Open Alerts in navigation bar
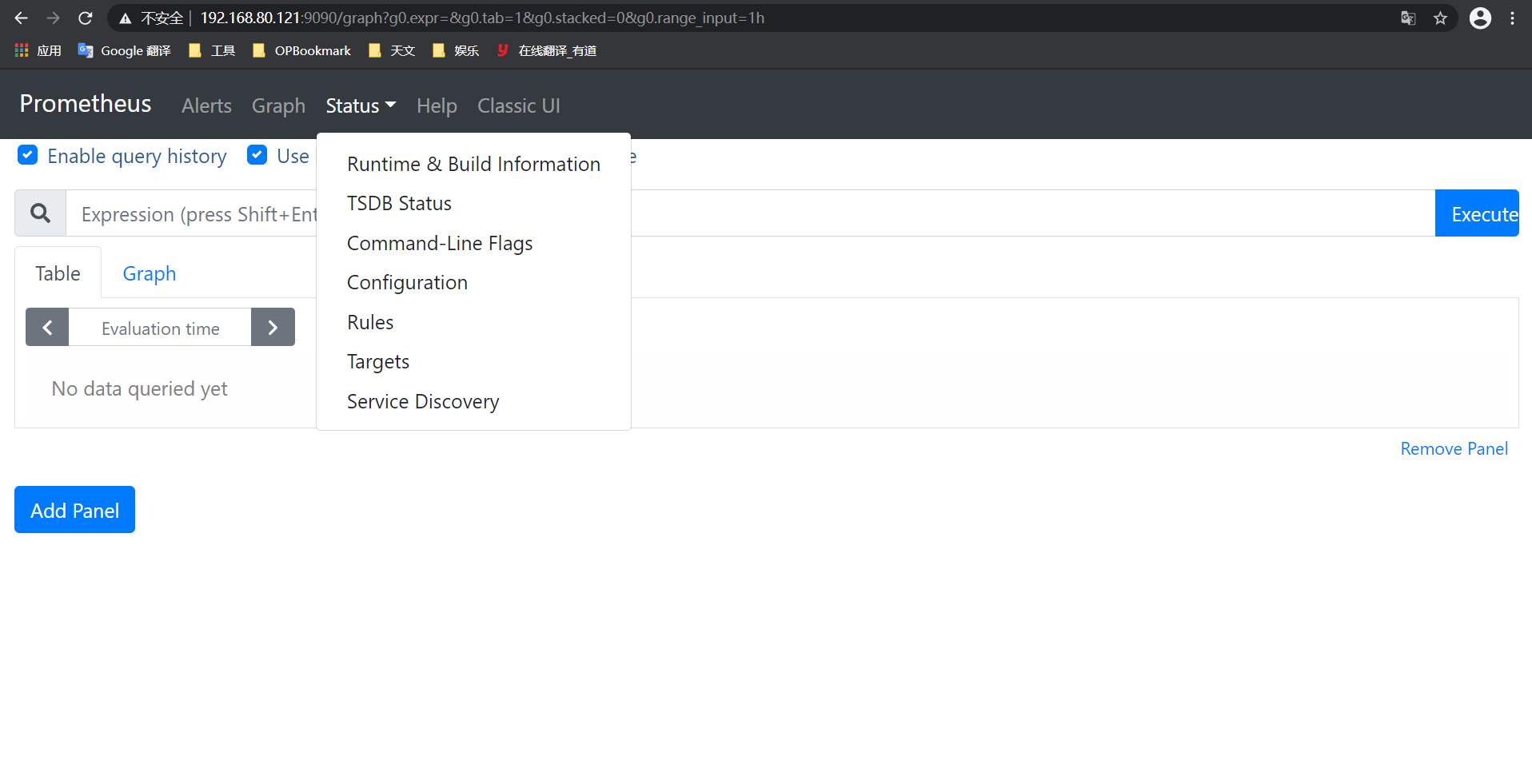 coord(206,105)
